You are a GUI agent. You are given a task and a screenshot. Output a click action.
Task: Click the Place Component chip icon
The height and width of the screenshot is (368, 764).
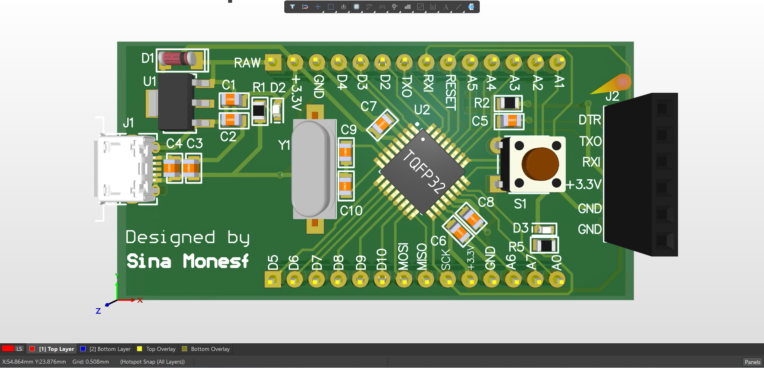point(357,7)
